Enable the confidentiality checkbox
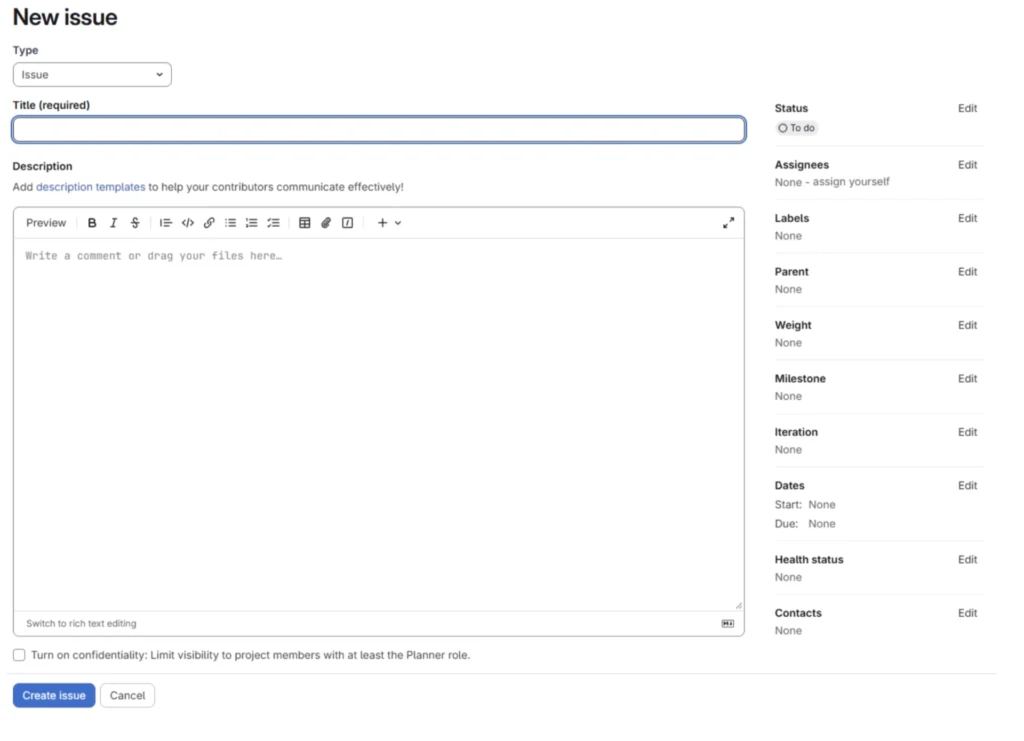This screenshot has height=741, width=1024. [19, 655]
